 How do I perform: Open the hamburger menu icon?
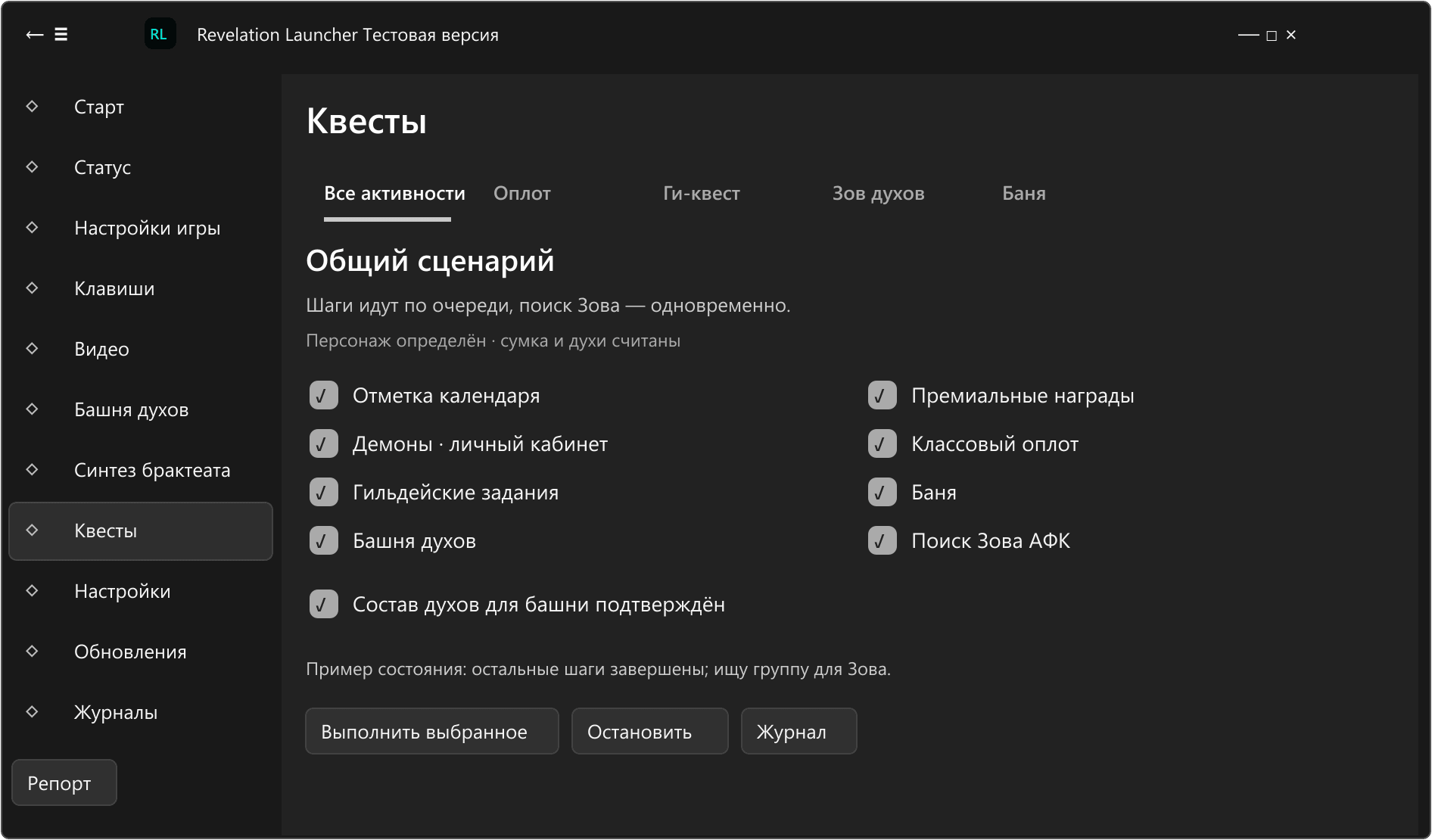61,35
